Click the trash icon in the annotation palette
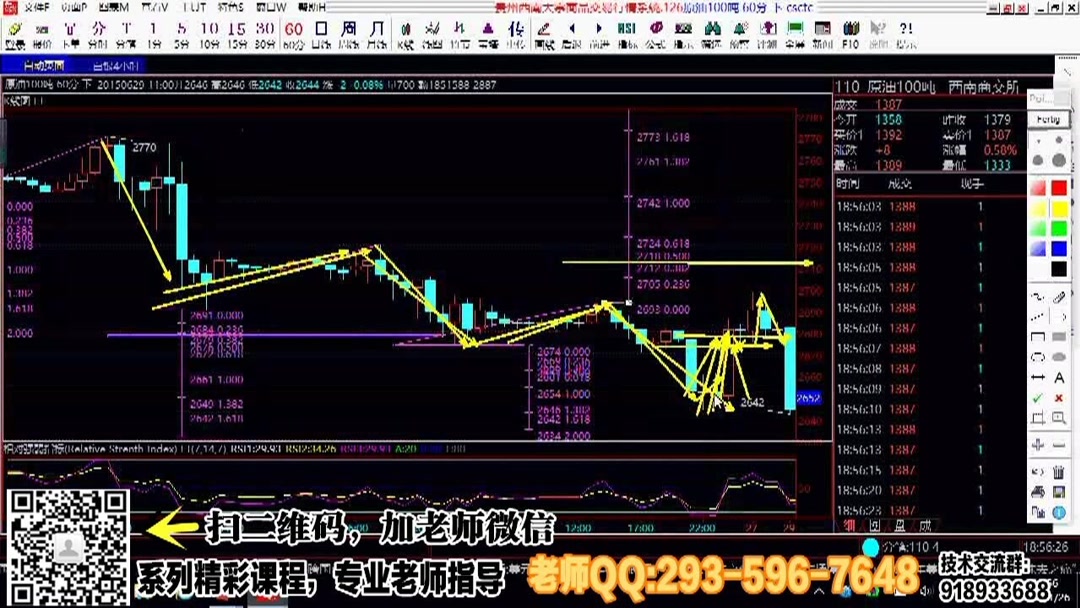This screenshot has height=608, width=1080. 1061,468
